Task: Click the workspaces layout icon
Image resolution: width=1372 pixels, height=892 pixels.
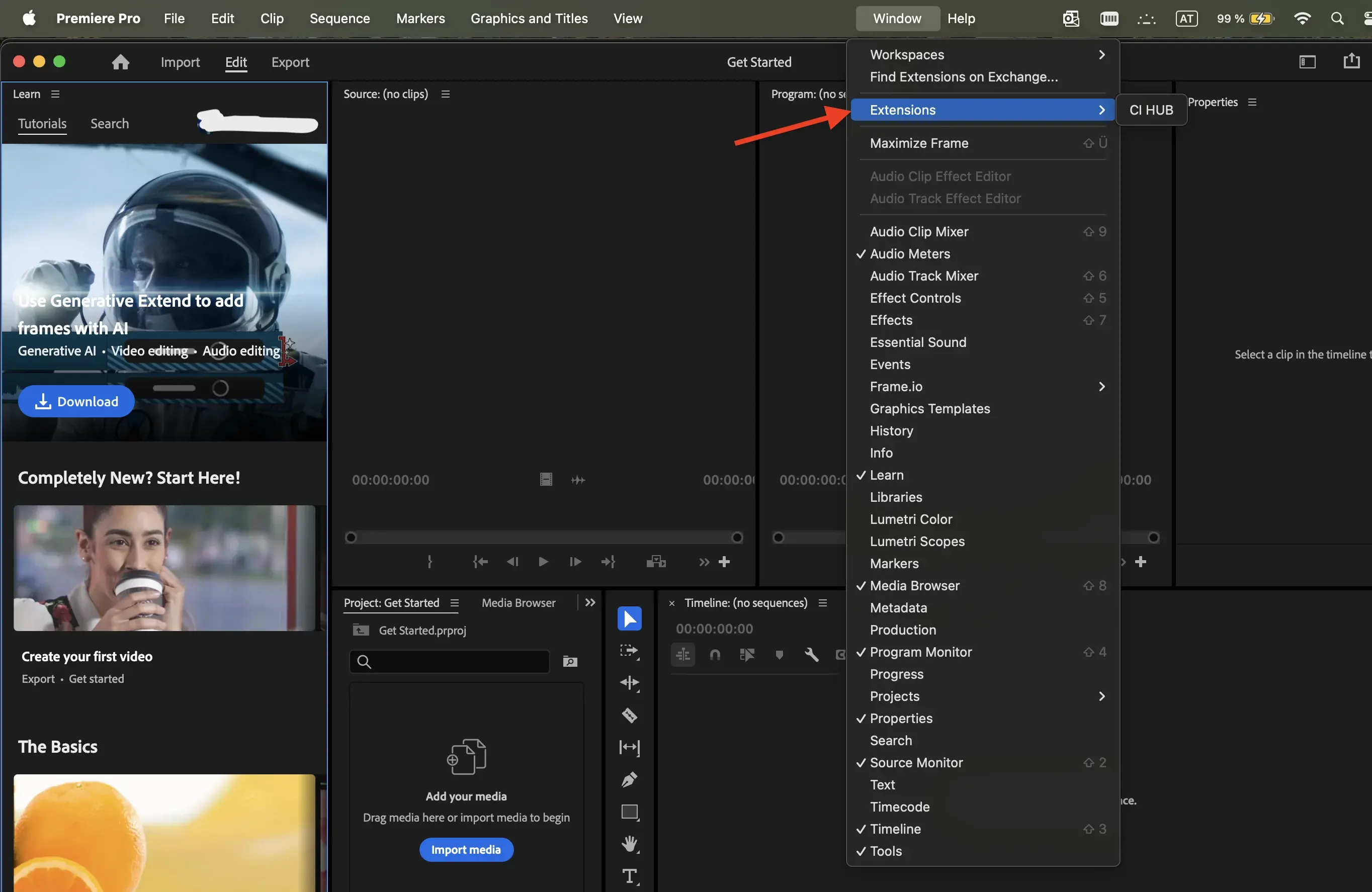Action: (1307, 62)
